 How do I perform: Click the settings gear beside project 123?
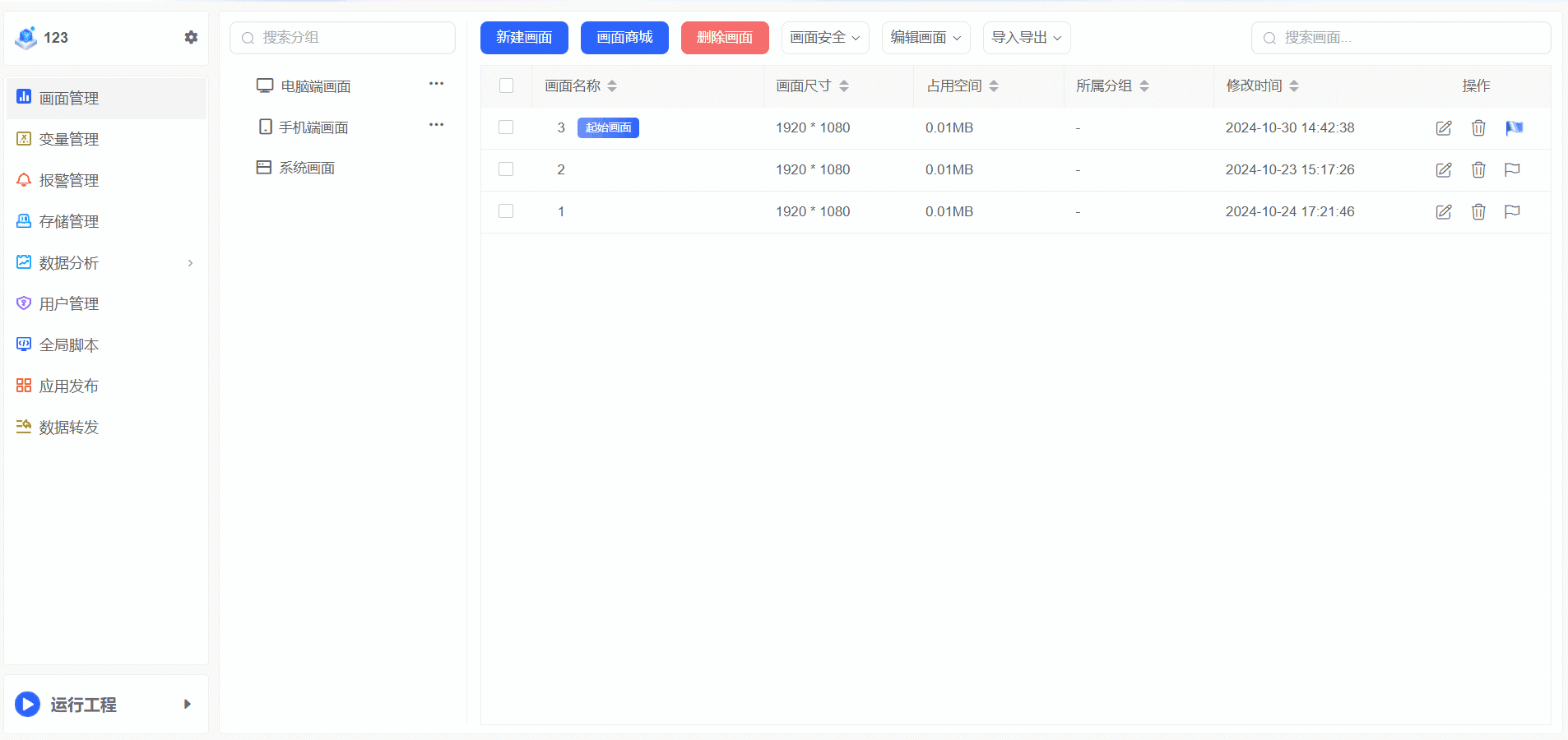[191, 38]
